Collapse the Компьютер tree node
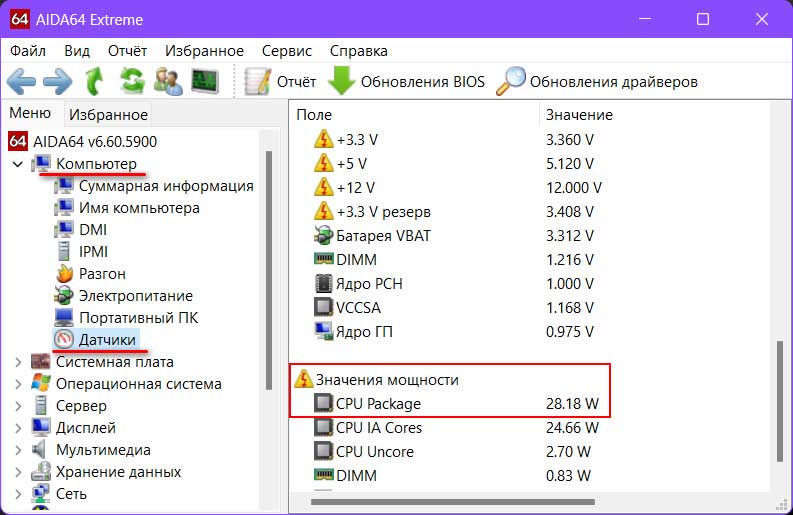Viewport: 793px width, 515px height. pos(18,164)
